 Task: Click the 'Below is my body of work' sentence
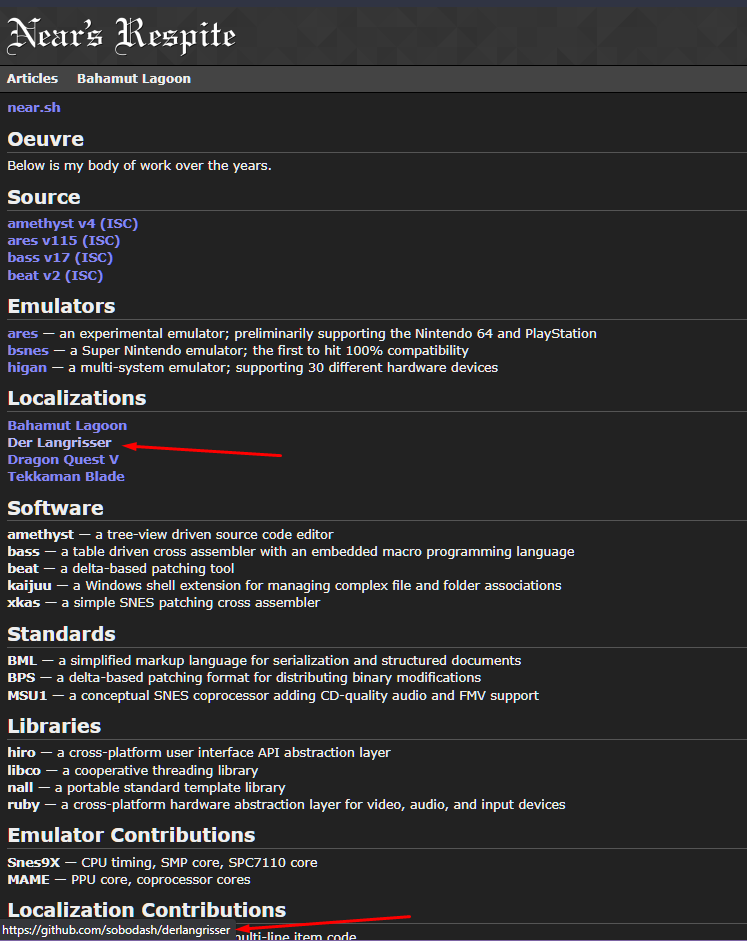[139, 166]
